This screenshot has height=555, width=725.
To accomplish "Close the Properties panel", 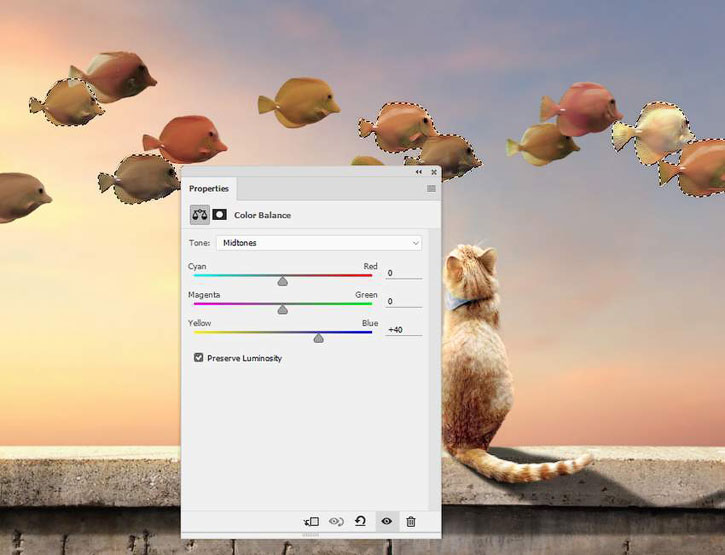I will 434,172.
